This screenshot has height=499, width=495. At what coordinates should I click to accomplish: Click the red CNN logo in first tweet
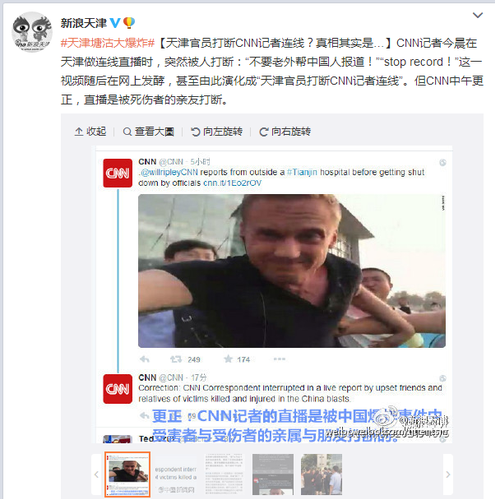[117, 173]
